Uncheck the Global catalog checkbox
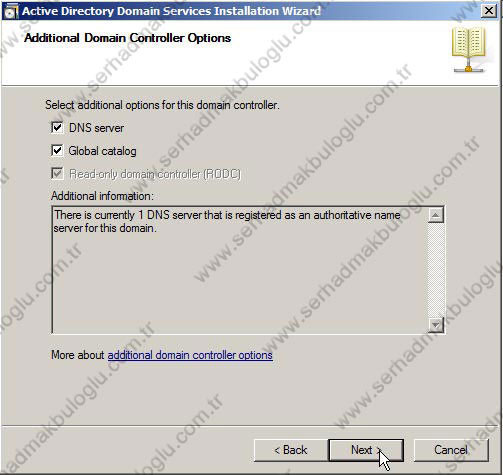This screenshot has width=503, height=475. (x=57, y=150)
